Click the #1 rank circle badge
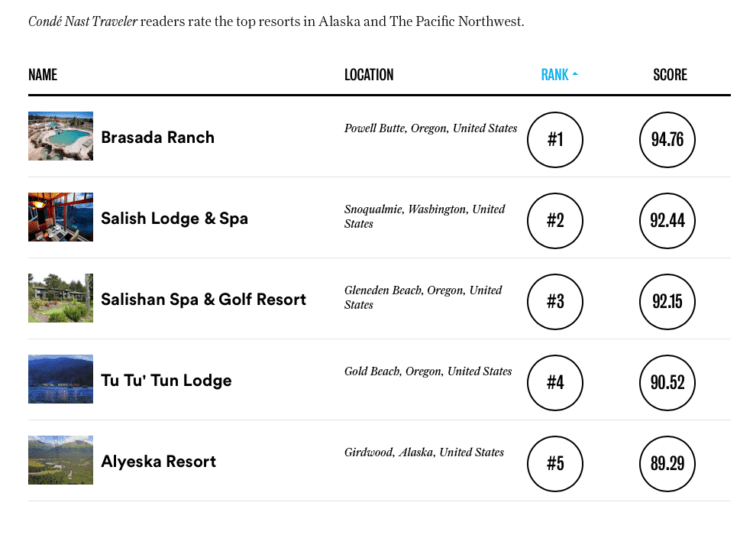The height and width of the screenshot is (535, 753). [x=555, y=139]
